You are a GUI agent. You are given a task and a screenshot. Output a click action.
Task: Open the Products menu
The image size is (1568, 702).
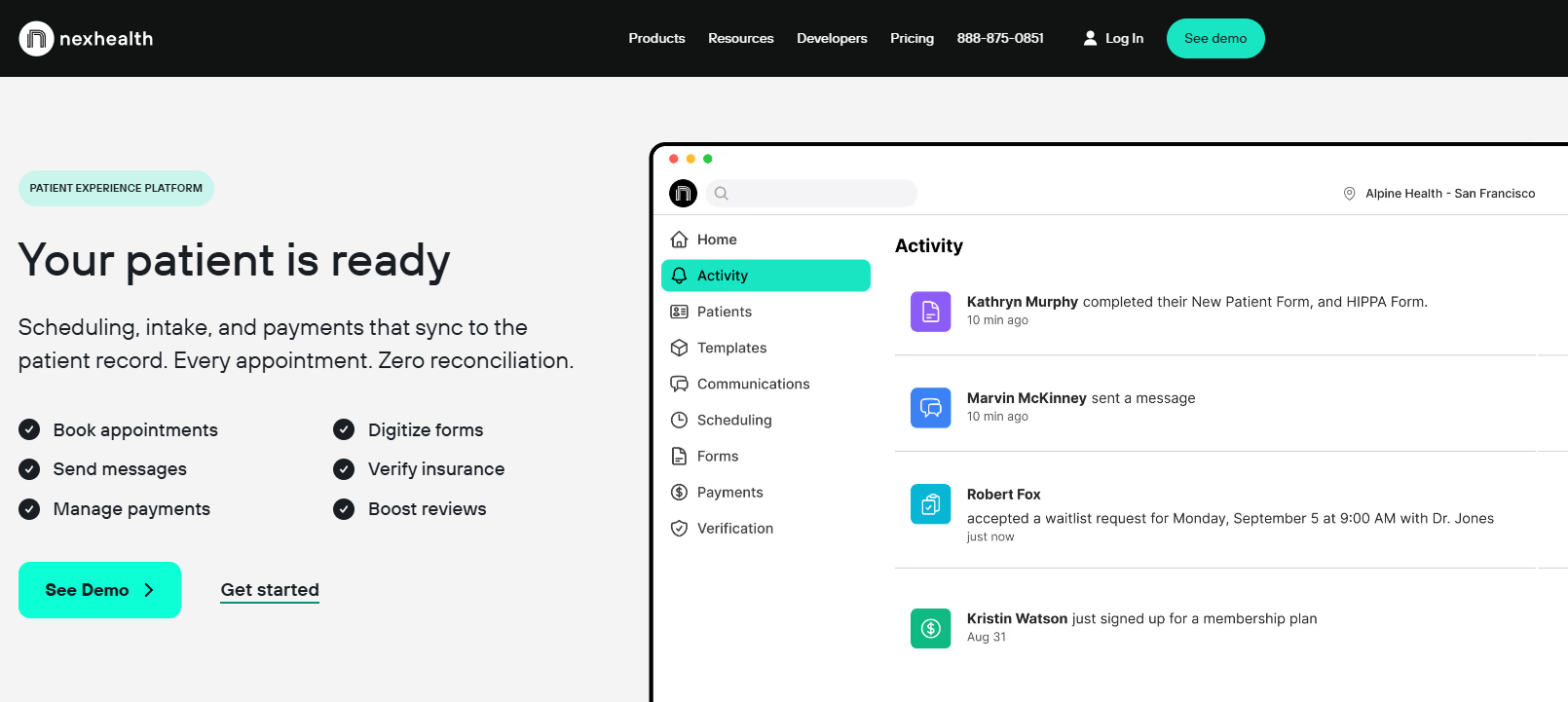pos(656,38)
